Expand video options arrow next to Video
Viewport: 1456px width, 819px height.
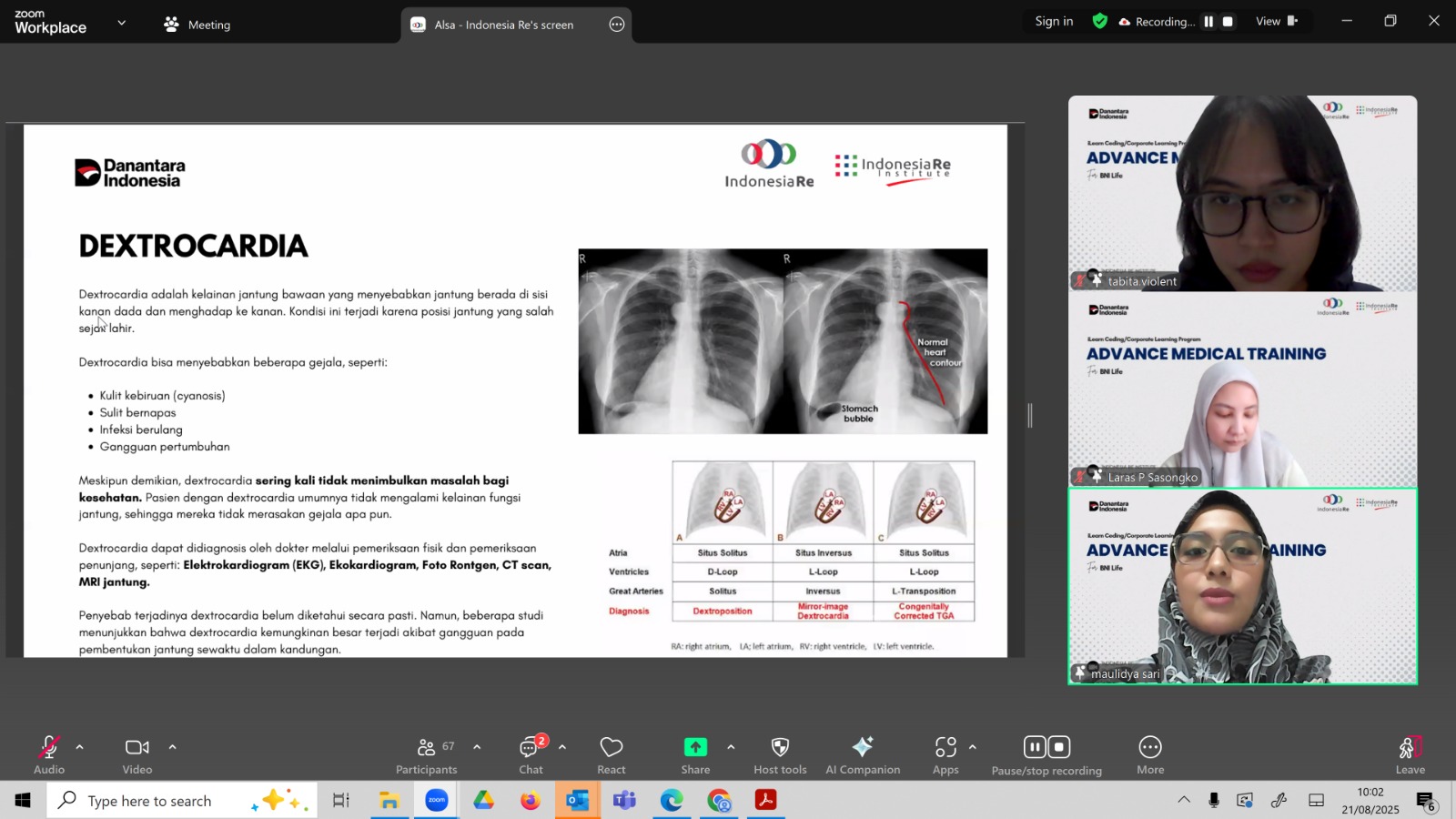172,747
